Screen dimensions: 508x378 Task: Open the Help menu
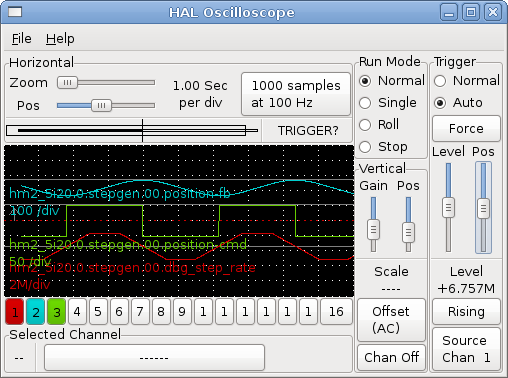coord(60,39)
